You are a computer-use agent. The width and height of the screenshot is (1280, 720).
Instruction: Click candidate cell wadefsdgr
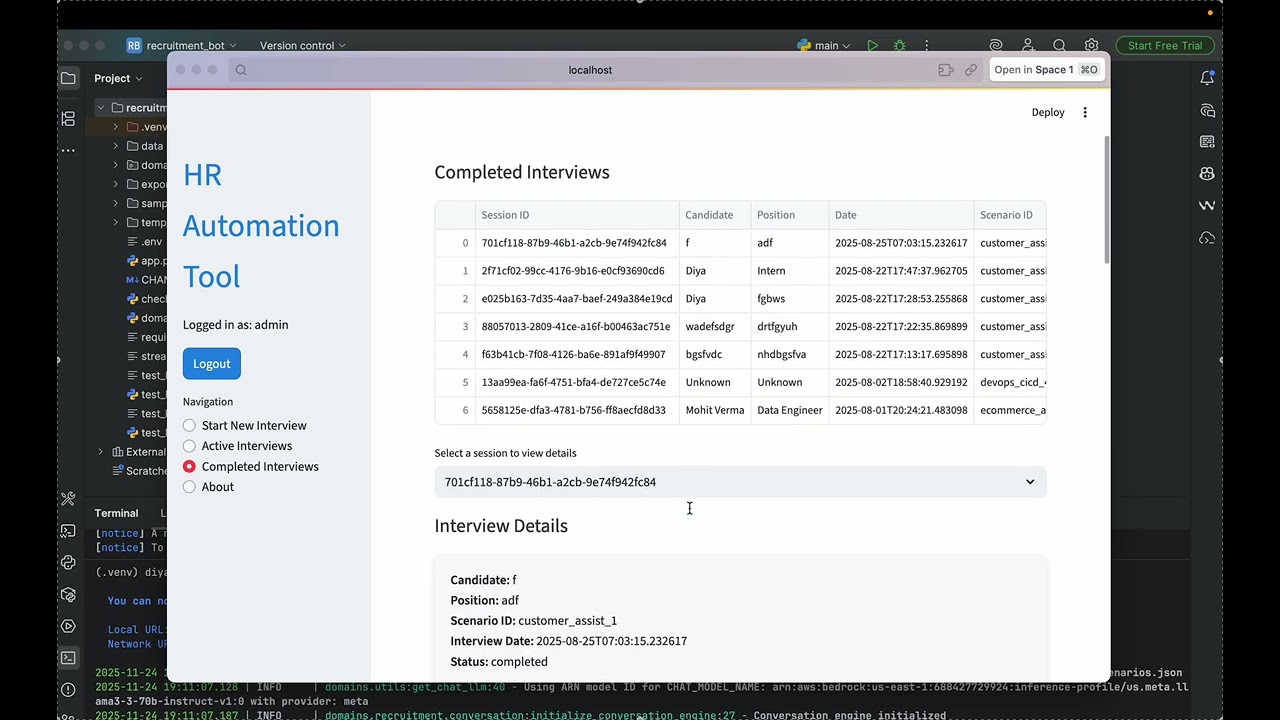715,327
